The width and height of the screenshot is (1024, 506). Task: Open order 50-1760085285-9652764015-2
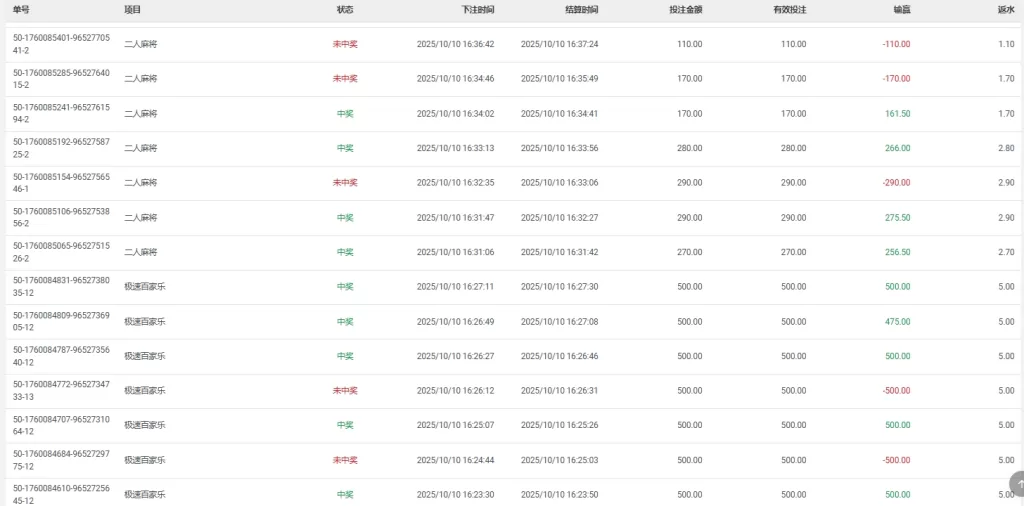tap(61, 78)
